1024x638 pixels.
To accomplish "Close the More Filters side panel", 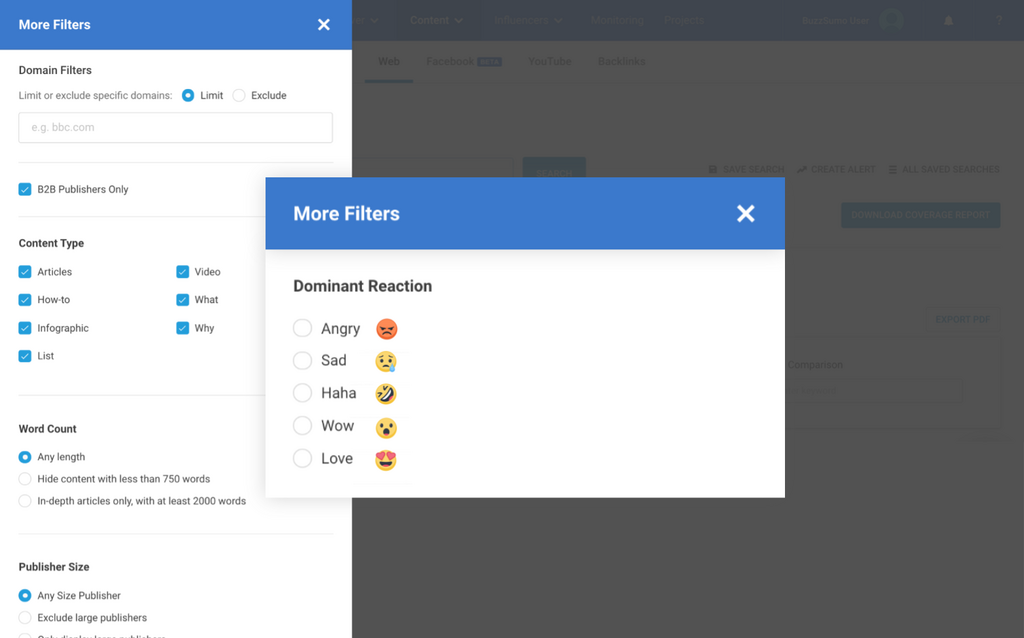I will point(323,24).
